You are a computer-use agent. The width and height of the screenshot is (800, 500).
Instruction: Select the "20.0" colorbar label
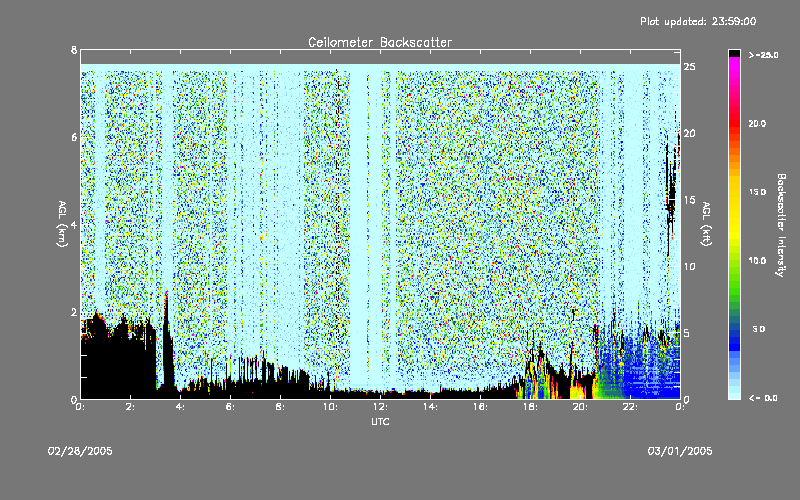point(757,123)
